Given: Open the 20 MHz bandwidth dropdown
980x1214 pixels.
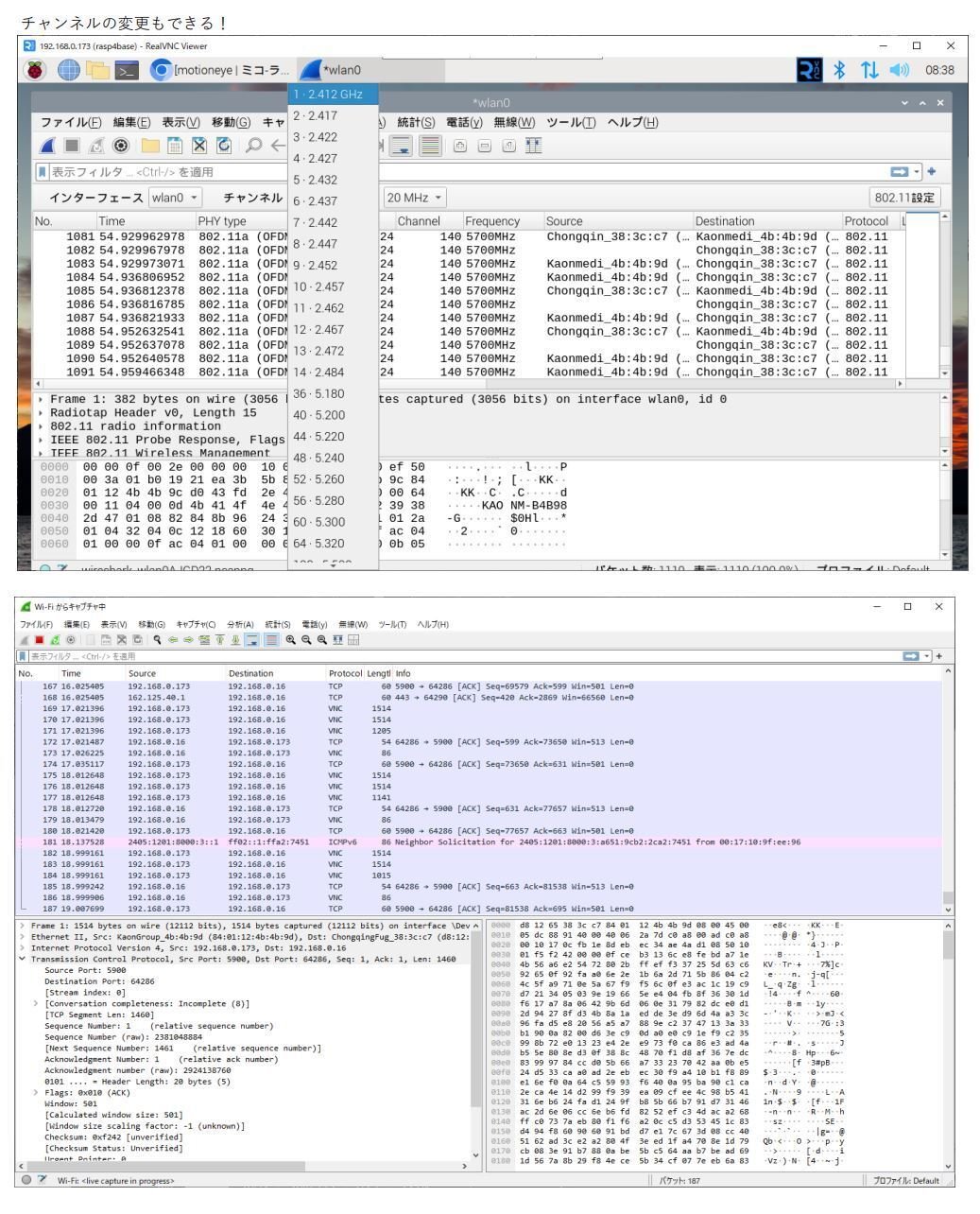Looking at the screenshot, I should point(414,197).
